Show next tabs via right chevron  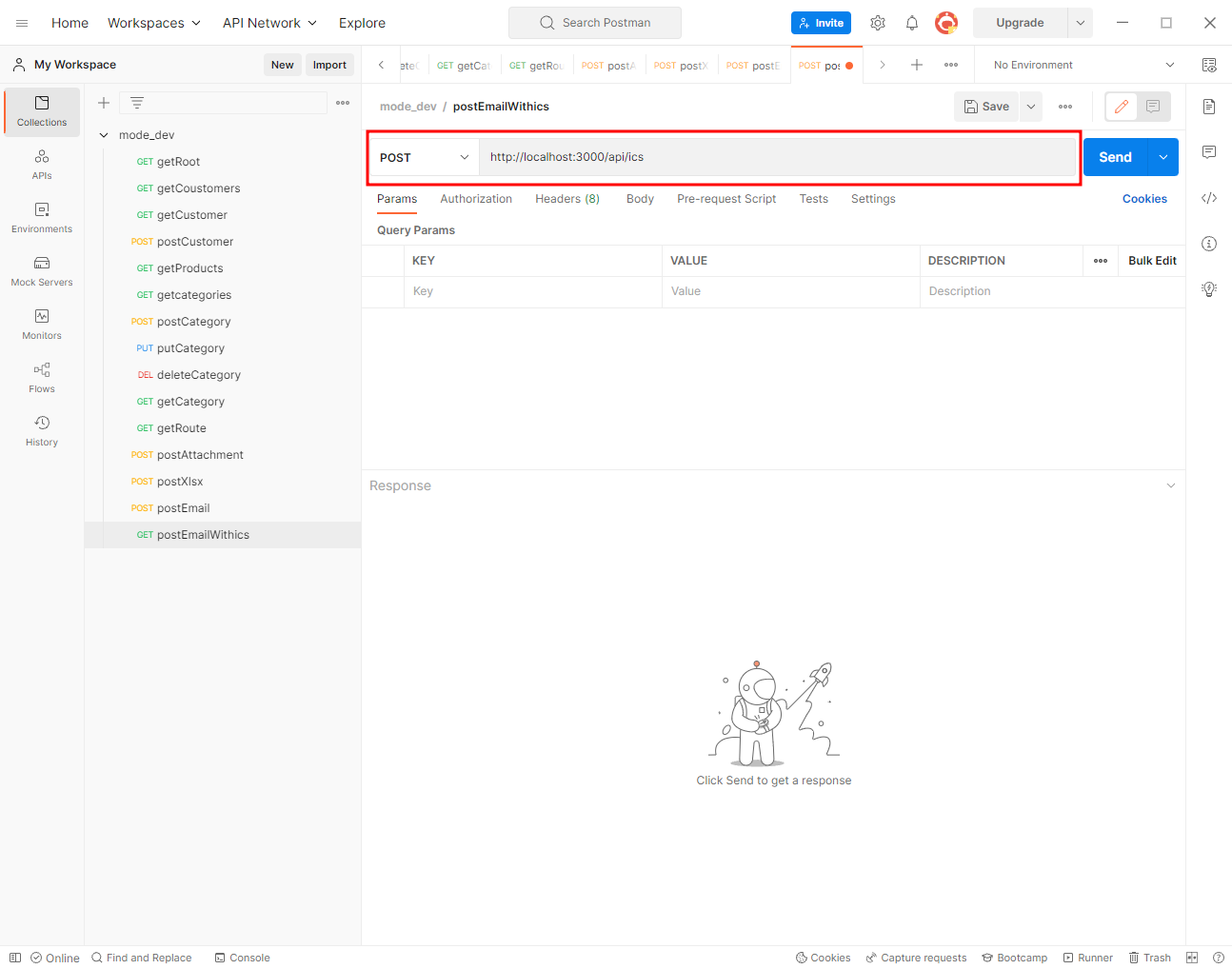pos(883,65)
